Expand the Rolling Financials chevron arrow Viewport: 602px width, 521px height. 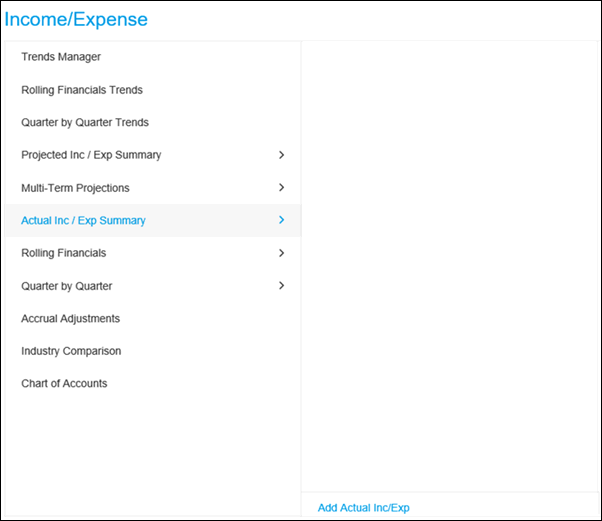281,253
